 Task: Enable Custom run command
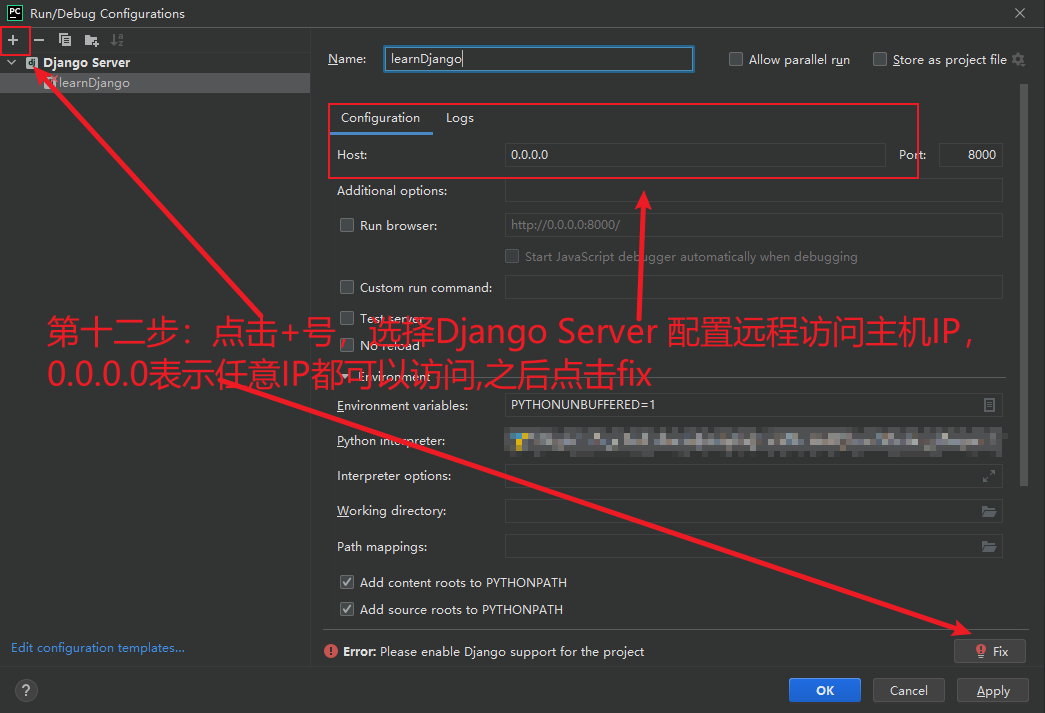click(347, 287)
